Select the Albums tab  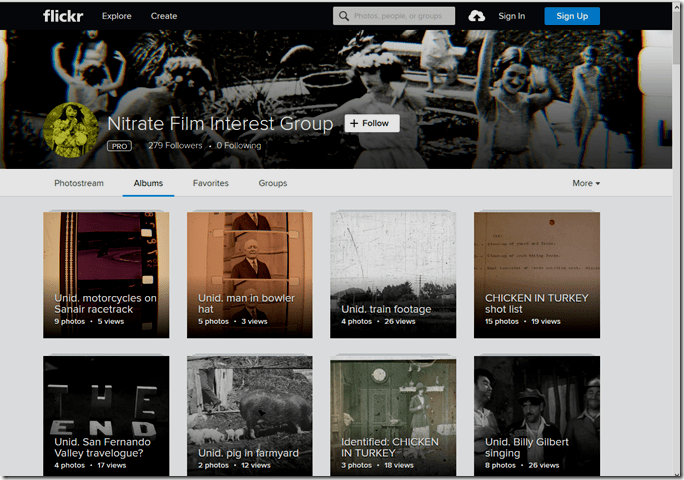coord(148,183)
